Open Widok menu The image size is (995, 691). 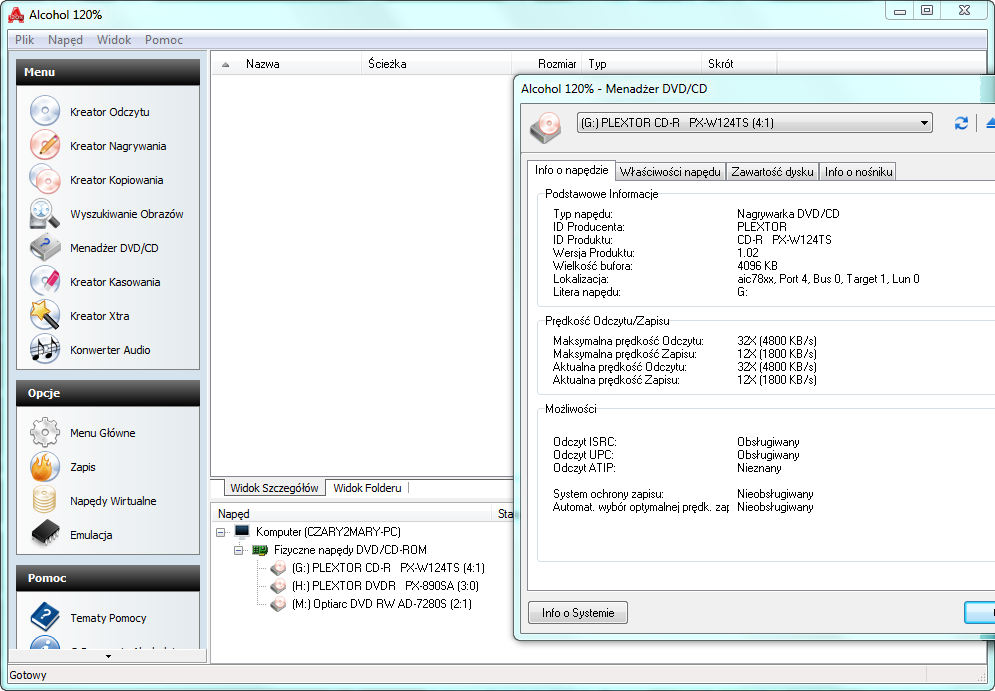(114, 39)
